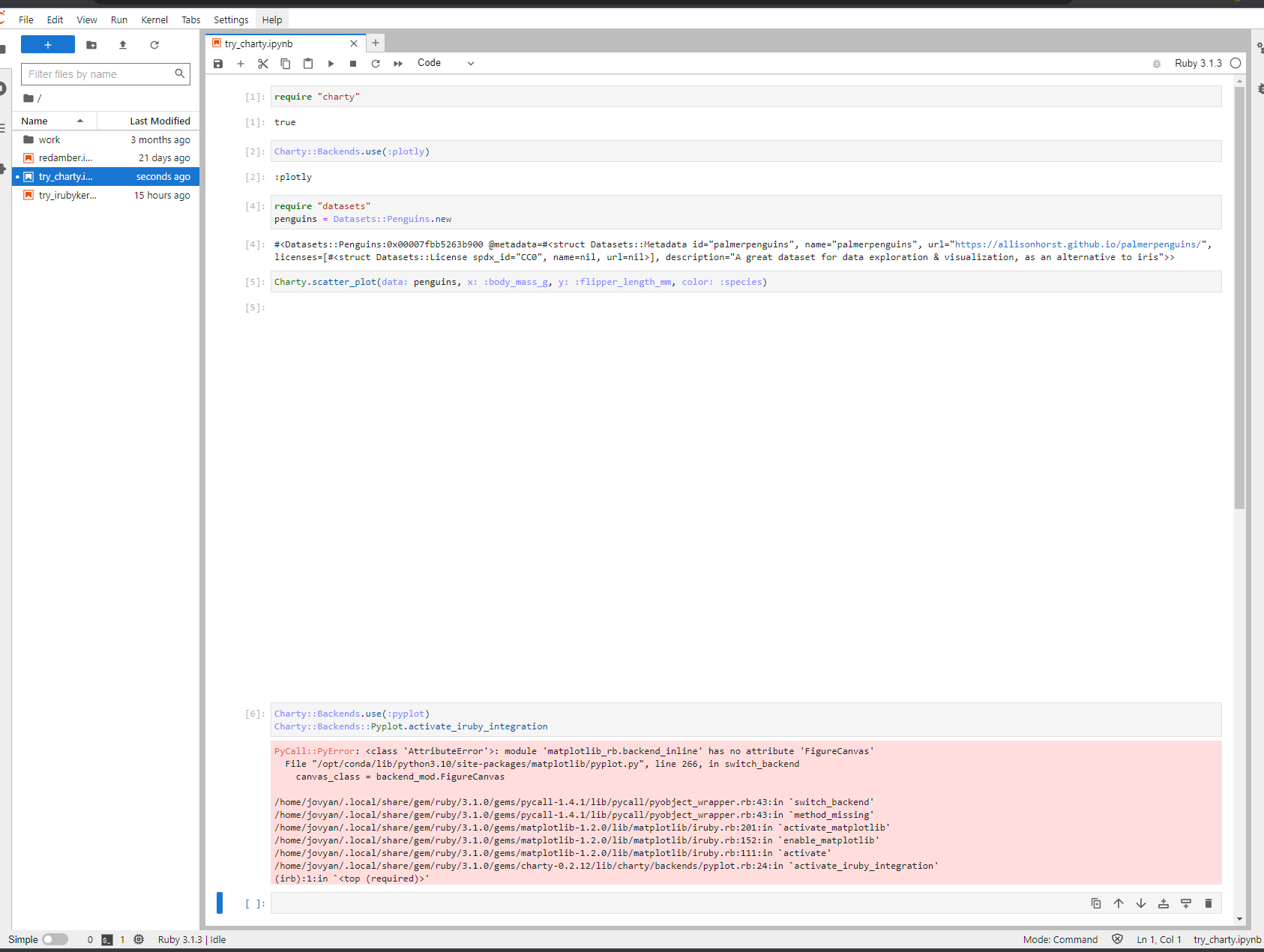1264x952 pixels.
Task: Upload files with the upload icon
Action: coord(123,45)
